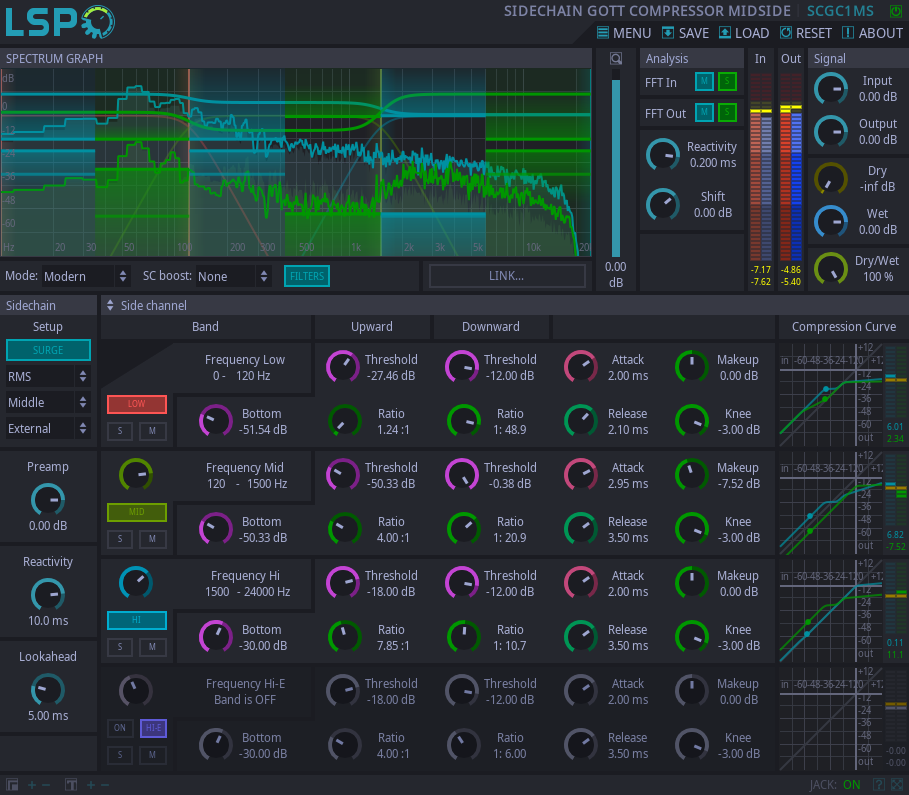Click the MID band enable button
909x795 pixels.
137,512
